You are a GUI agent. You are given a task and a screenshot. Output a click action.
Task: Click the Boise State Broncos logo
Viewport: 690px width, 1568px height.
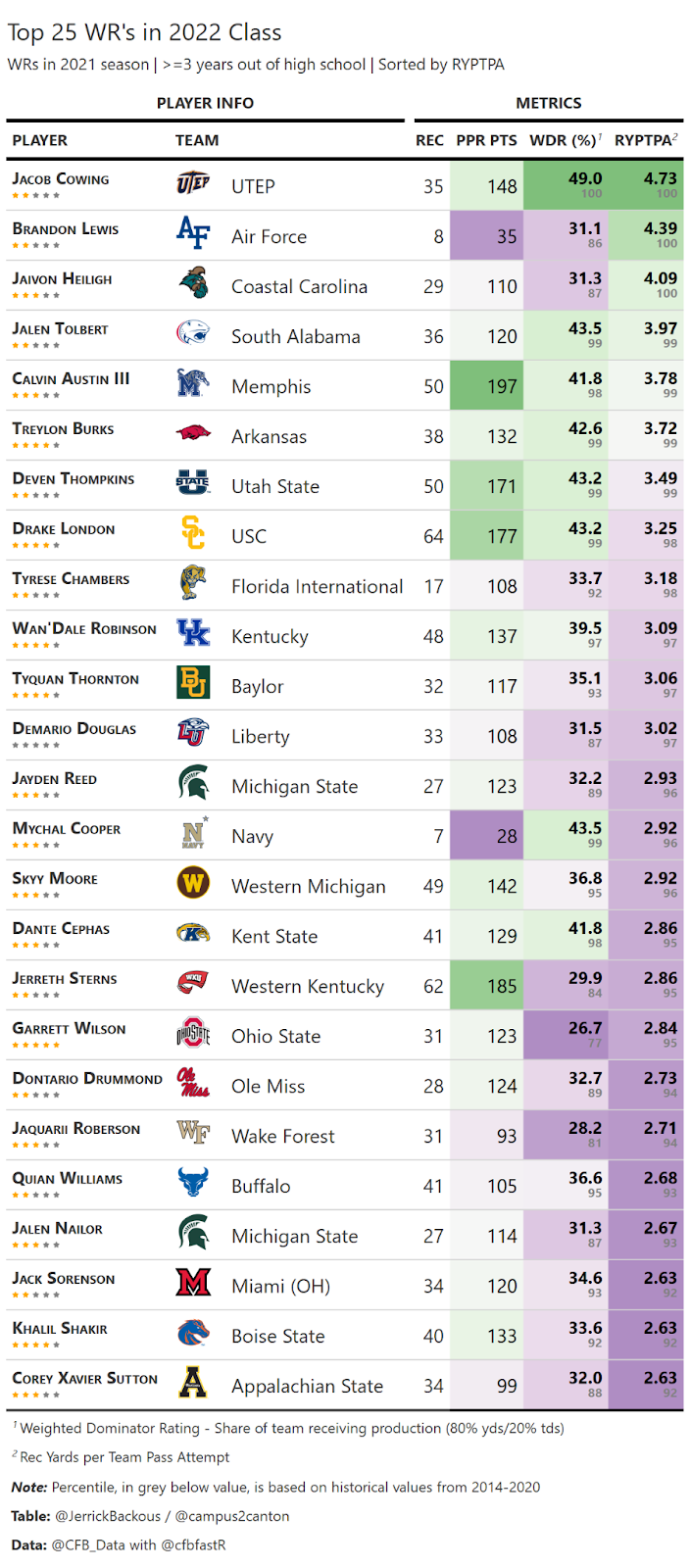(x=193, y=1333)
